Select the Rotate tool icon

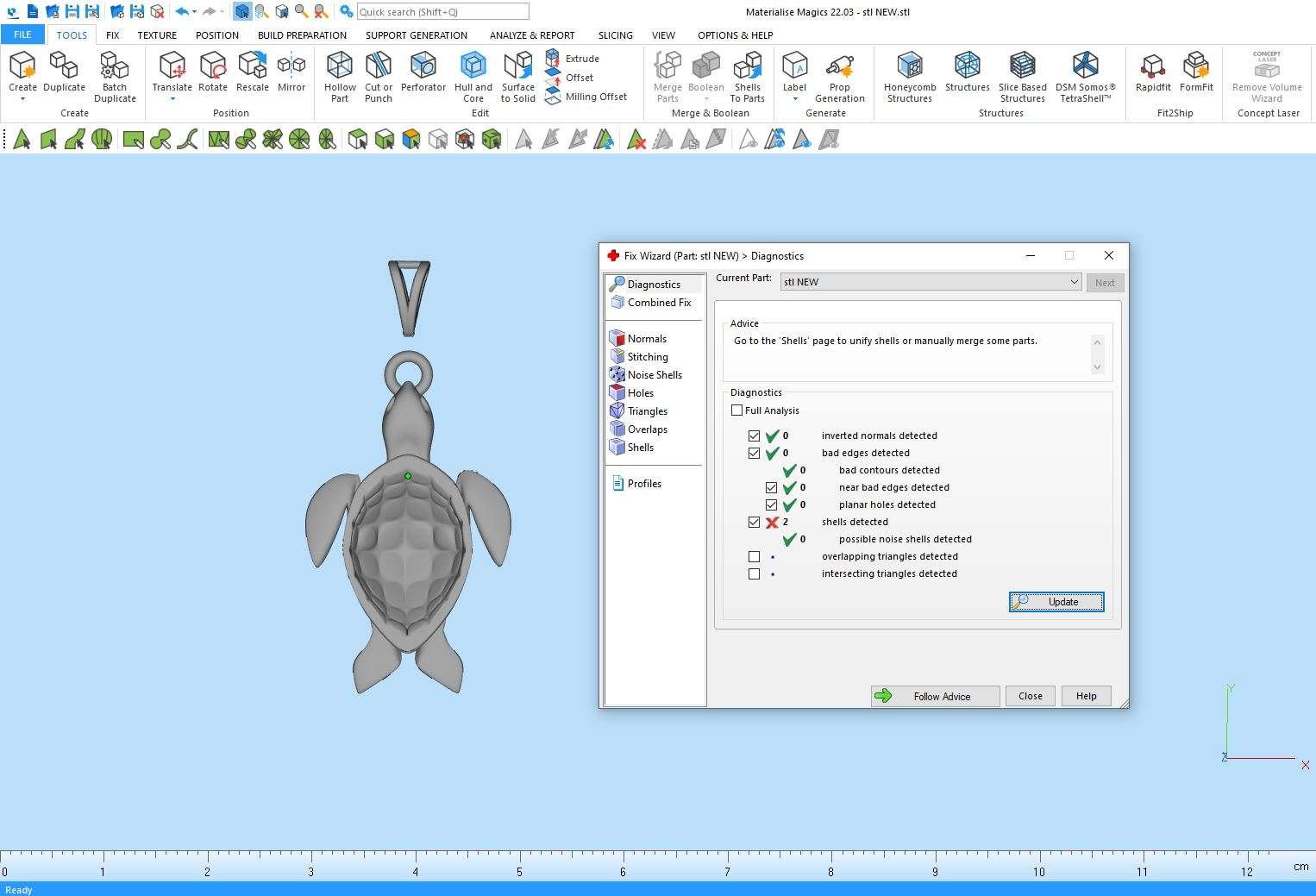213,67
